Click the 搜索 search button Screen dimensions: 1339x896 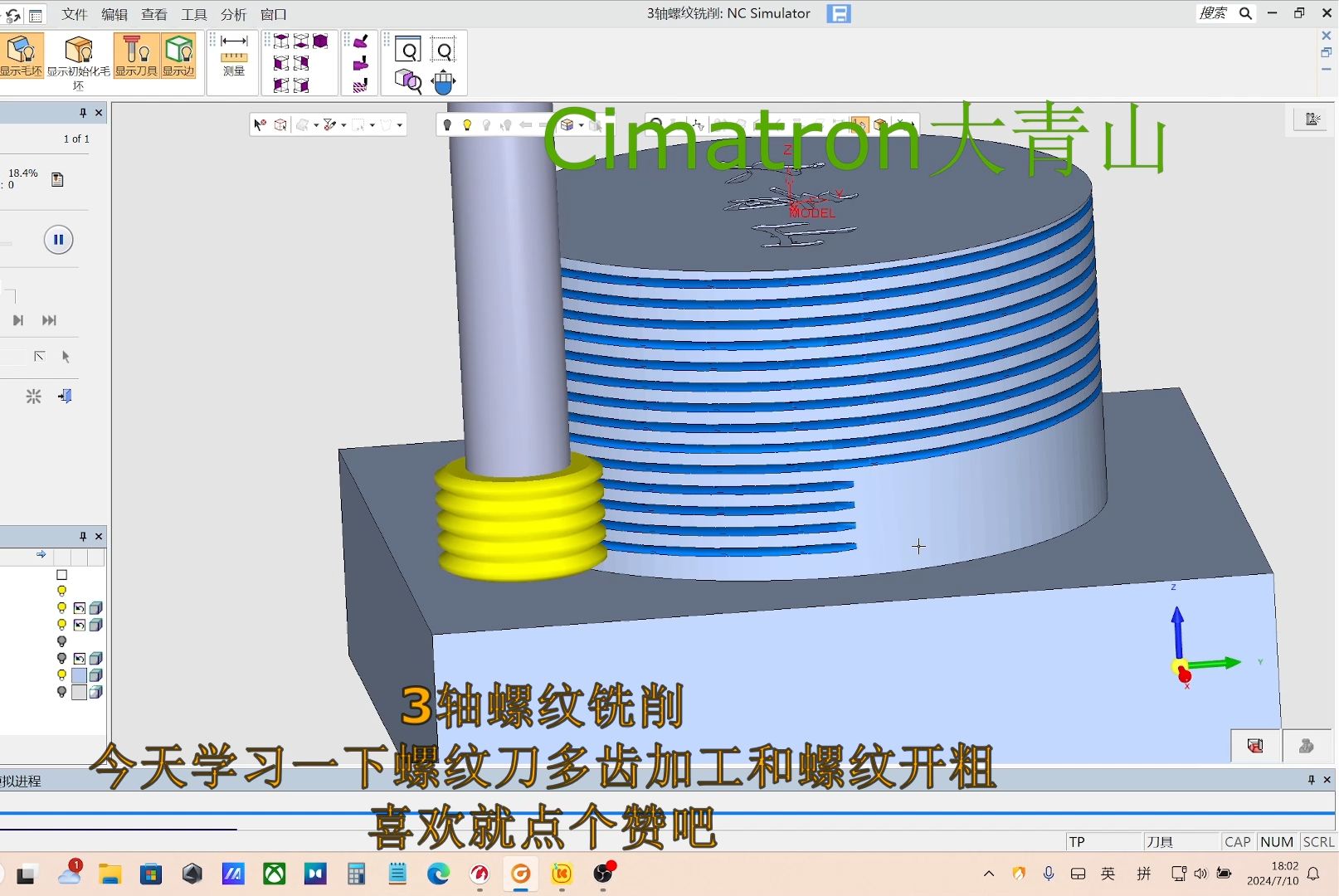point(1245,13)
